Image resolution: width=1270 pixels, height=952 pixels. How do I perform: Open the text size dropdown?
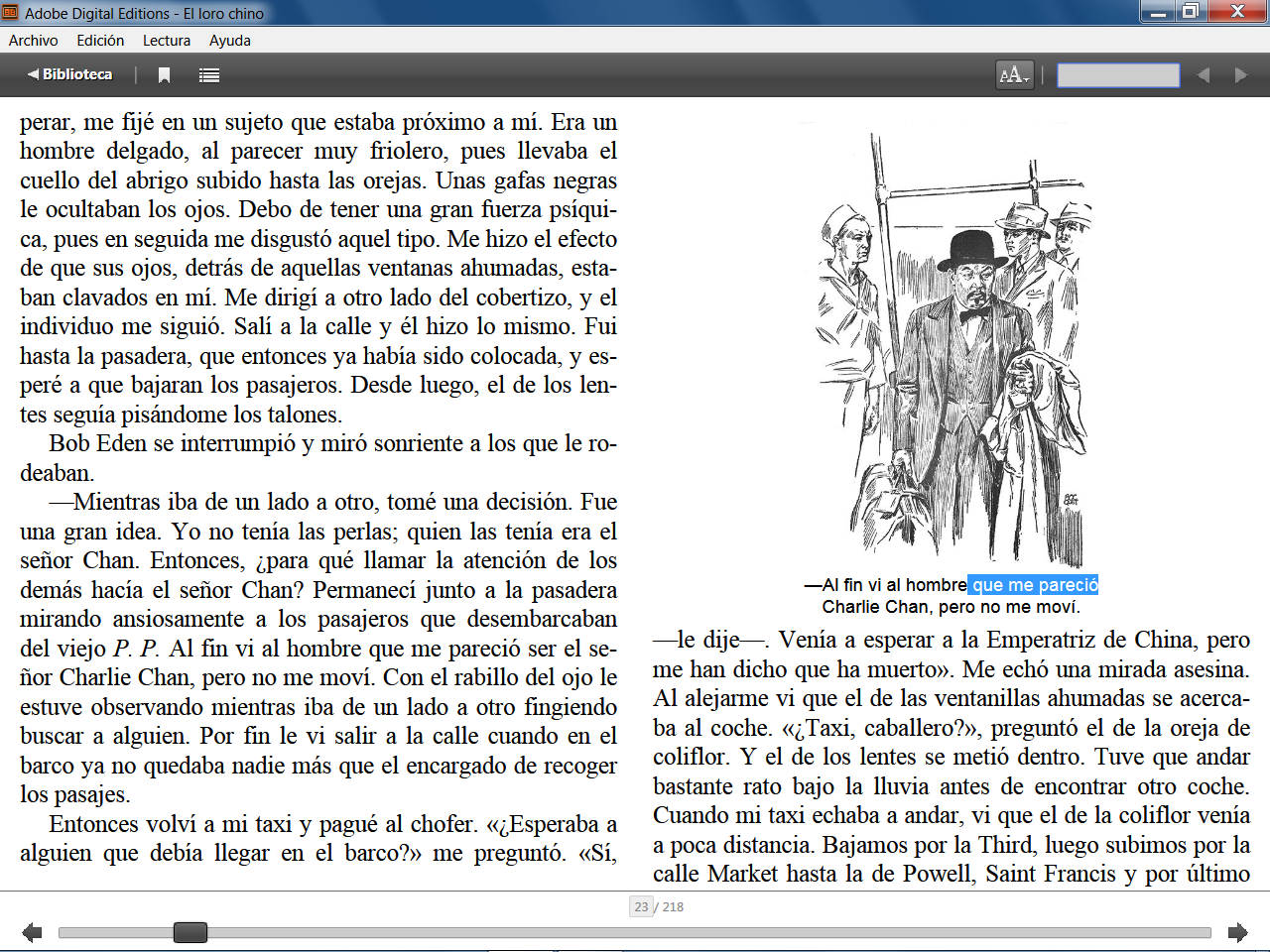(1014, 75)
